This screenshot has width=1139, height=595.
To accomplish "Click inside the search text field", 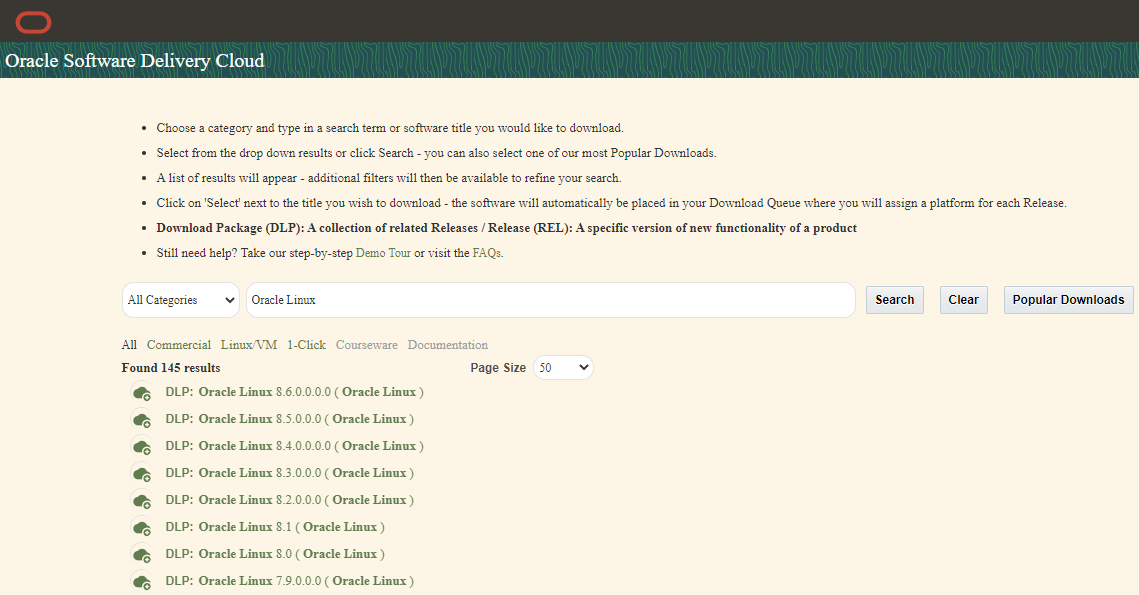I will point(550,299).
